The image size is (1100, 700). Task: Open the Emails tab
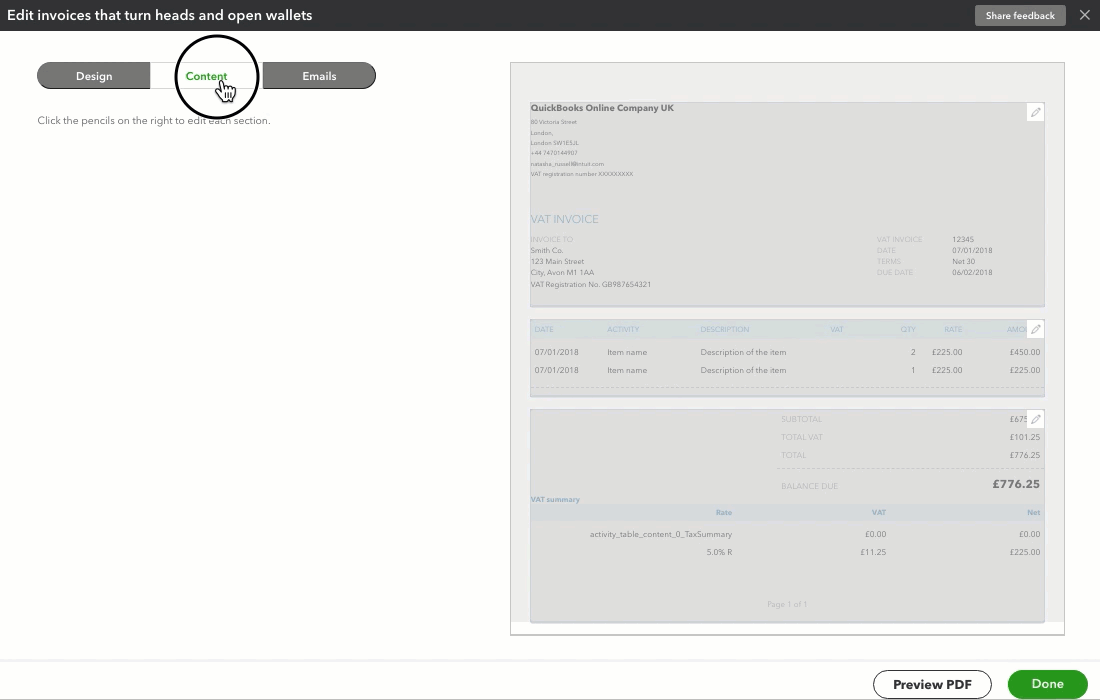pos(319,76)
